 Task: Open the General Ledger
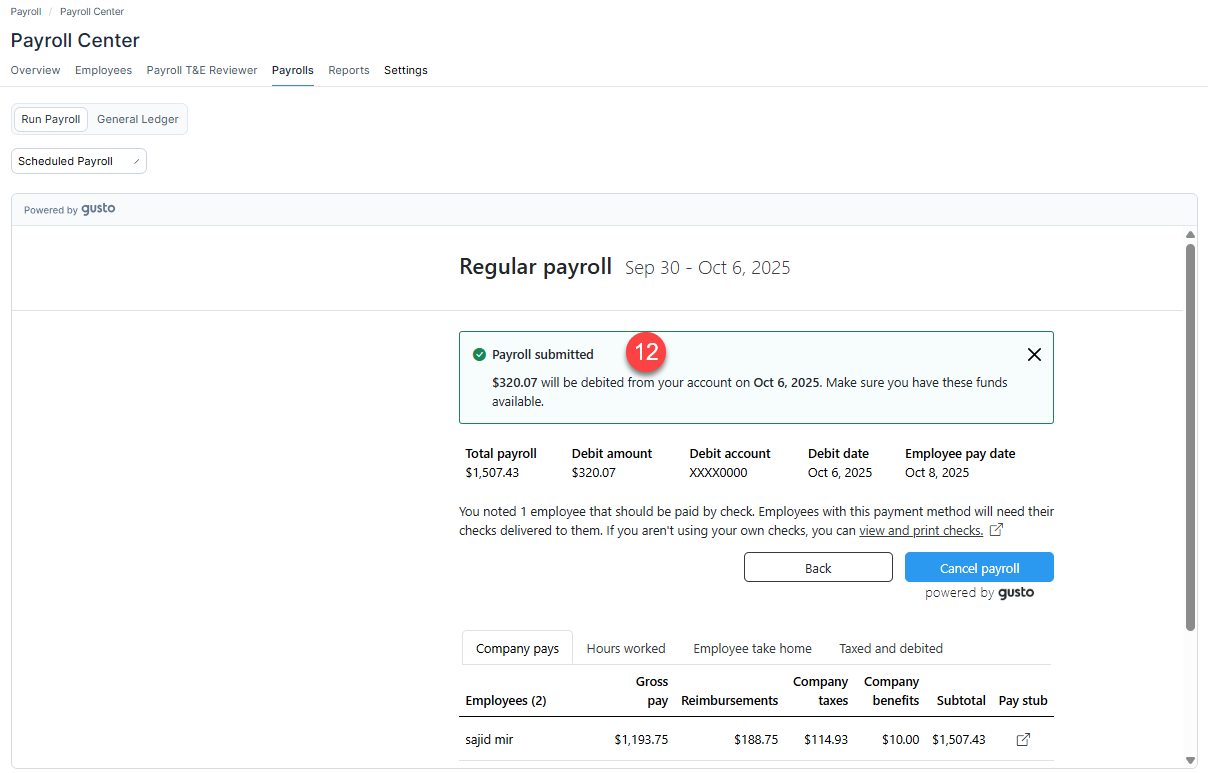137,119
